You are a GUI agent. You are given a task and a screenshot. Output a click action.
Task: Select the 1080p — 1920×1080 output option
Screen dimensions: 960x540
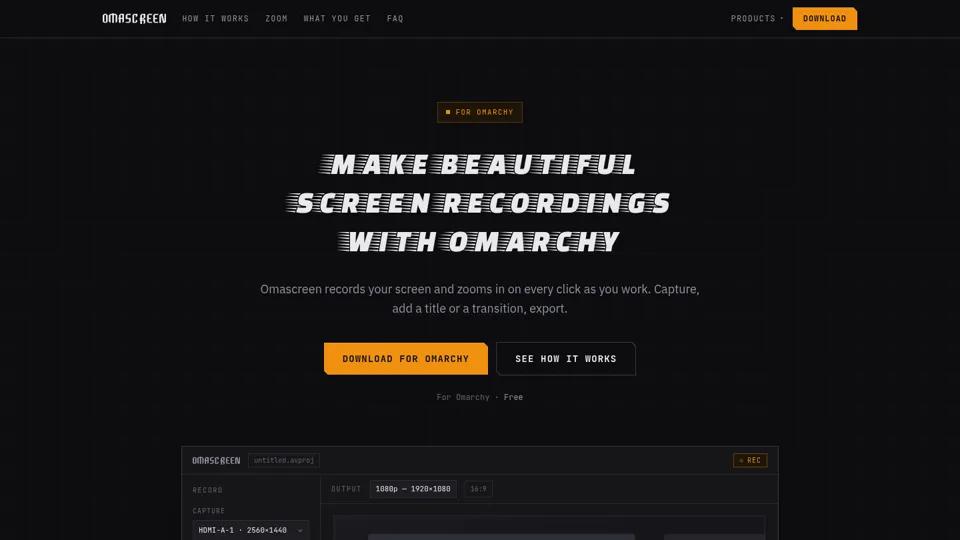(x=413, y=489)
